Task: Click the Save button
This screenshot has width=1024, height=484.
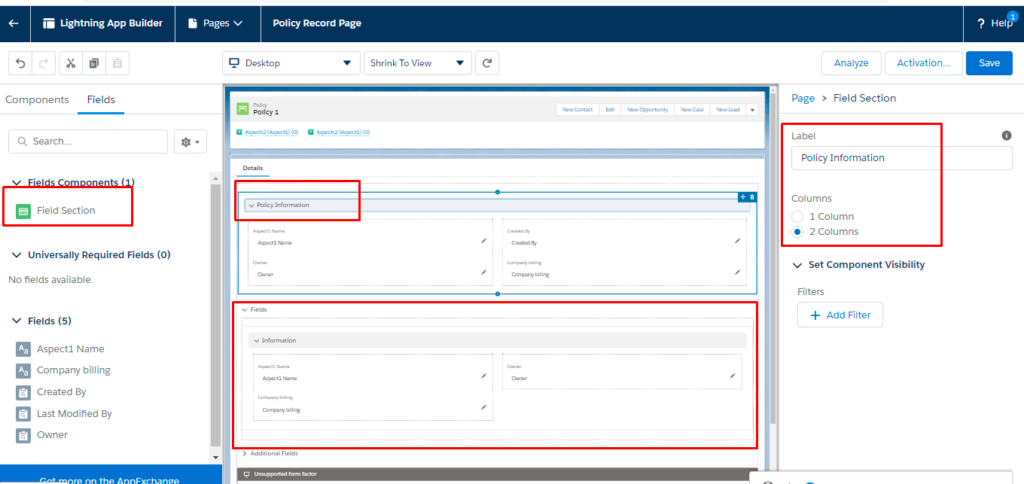Action: (989, 63)
